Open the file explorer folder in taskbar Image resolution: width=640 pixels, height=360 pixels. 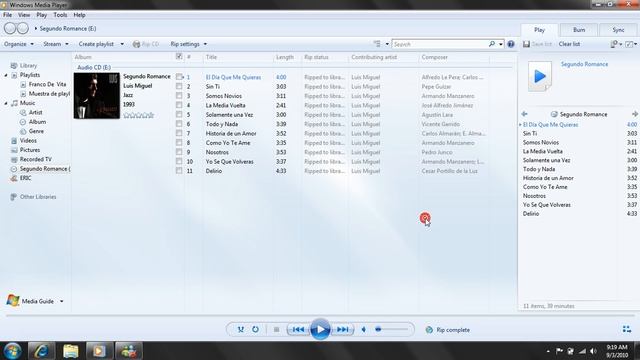coord(70,351)
